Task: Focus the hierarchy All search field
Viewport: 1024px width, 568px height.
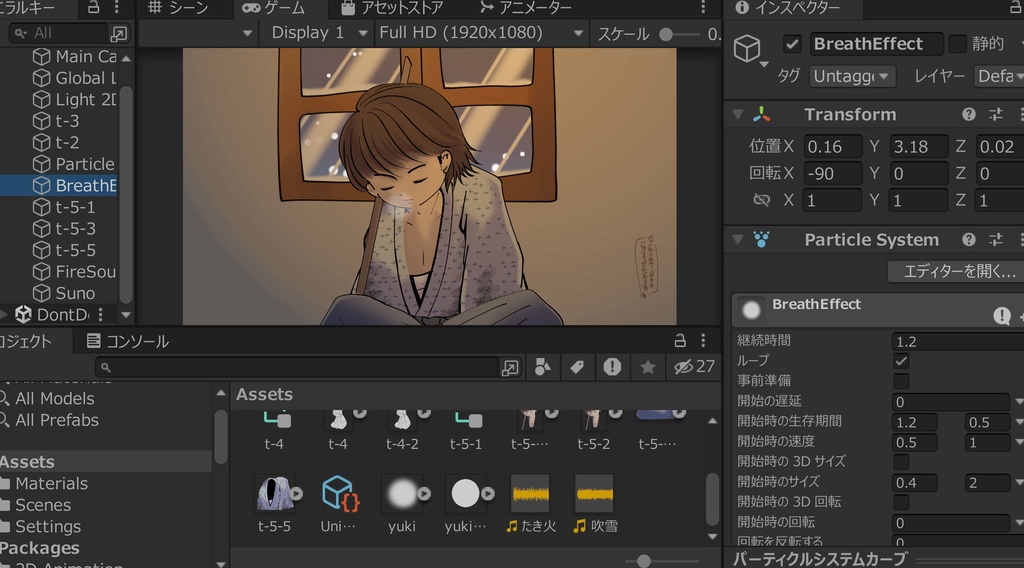Action: [x=57, y=33]
